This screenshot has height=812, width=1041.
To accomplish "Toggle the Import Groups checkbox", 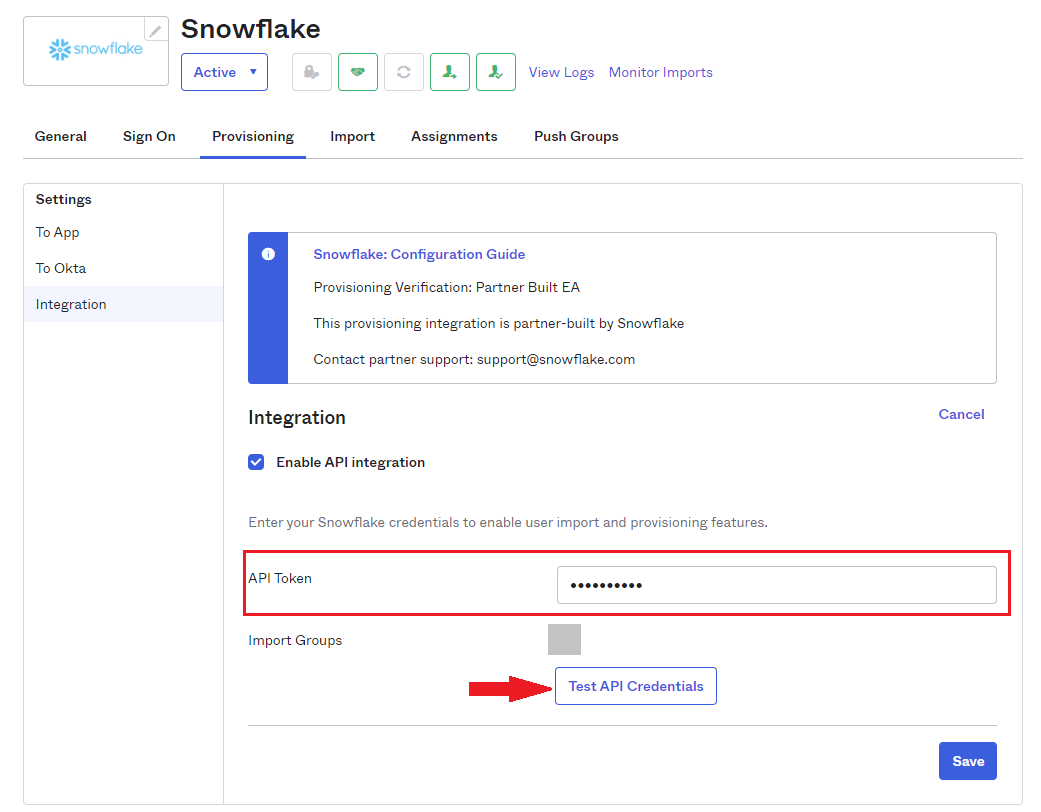I will coord(564,640).
